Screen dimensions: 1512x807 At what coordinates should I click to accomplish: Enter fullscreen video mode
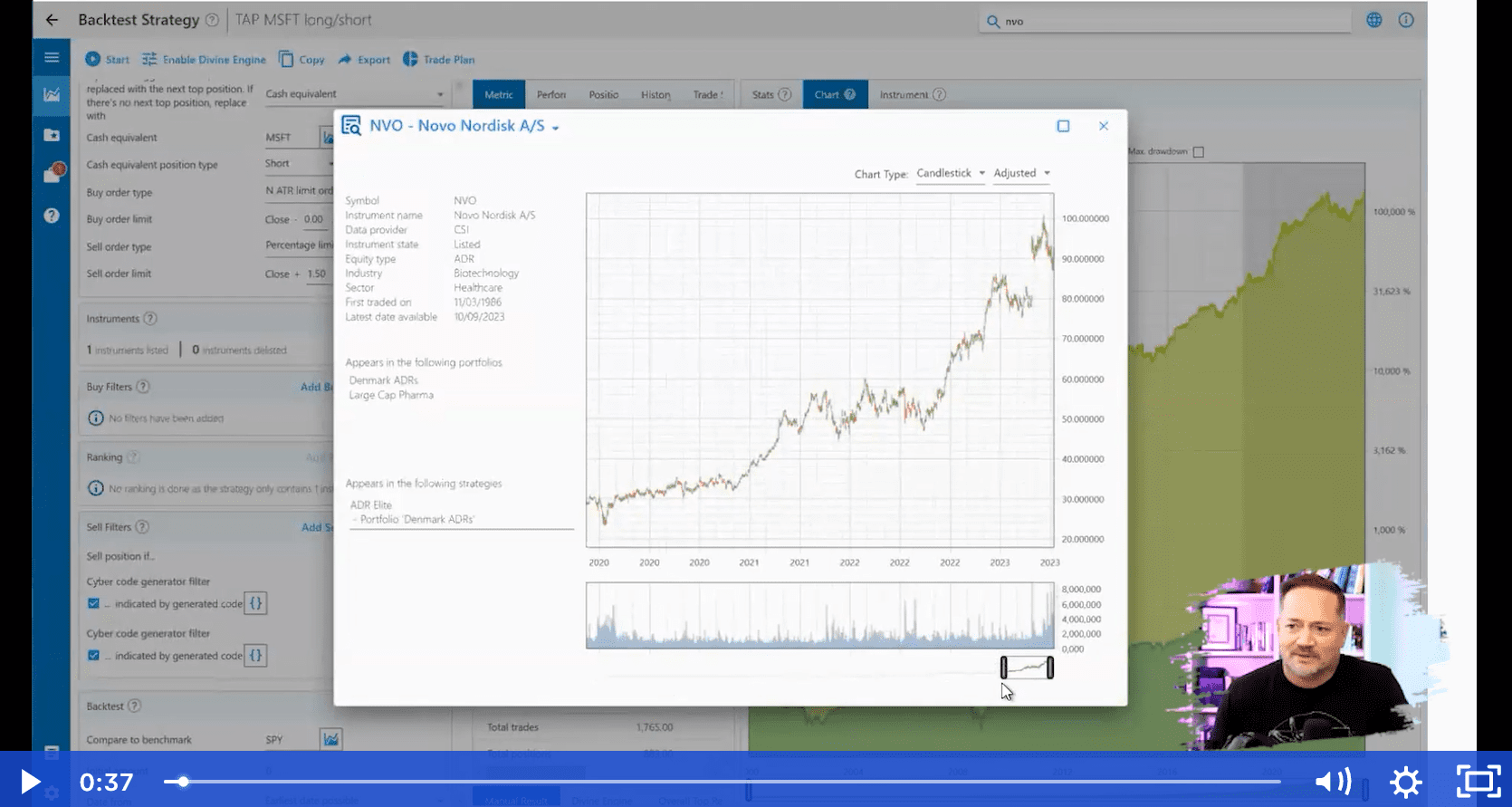pyautogui.click(x=1478, y=782)
